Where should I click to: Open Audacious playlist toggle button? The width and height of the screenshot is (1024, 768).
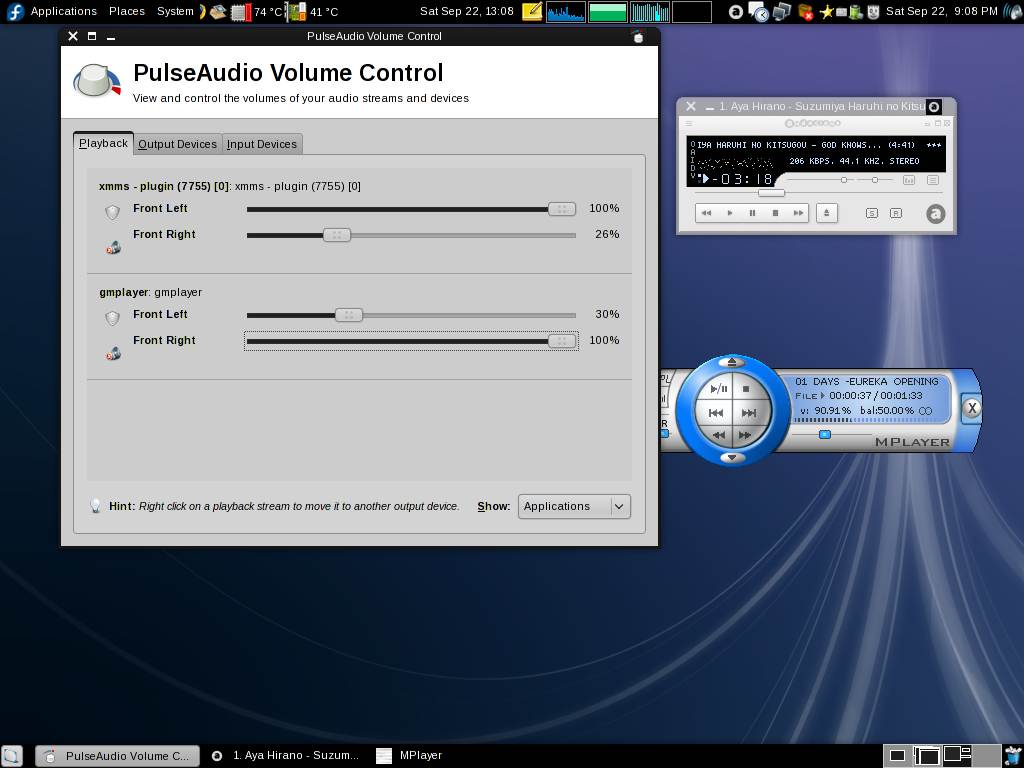tap(933, 180)
